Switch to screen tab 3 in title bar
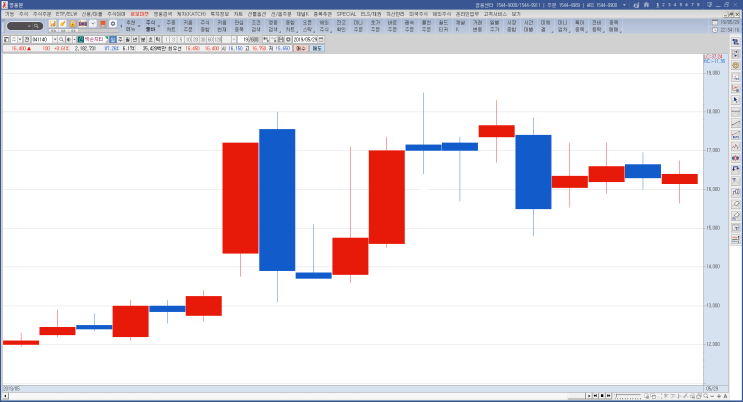Screen dimensions: 743x402 pyautogui.click(x=669, y=5)
